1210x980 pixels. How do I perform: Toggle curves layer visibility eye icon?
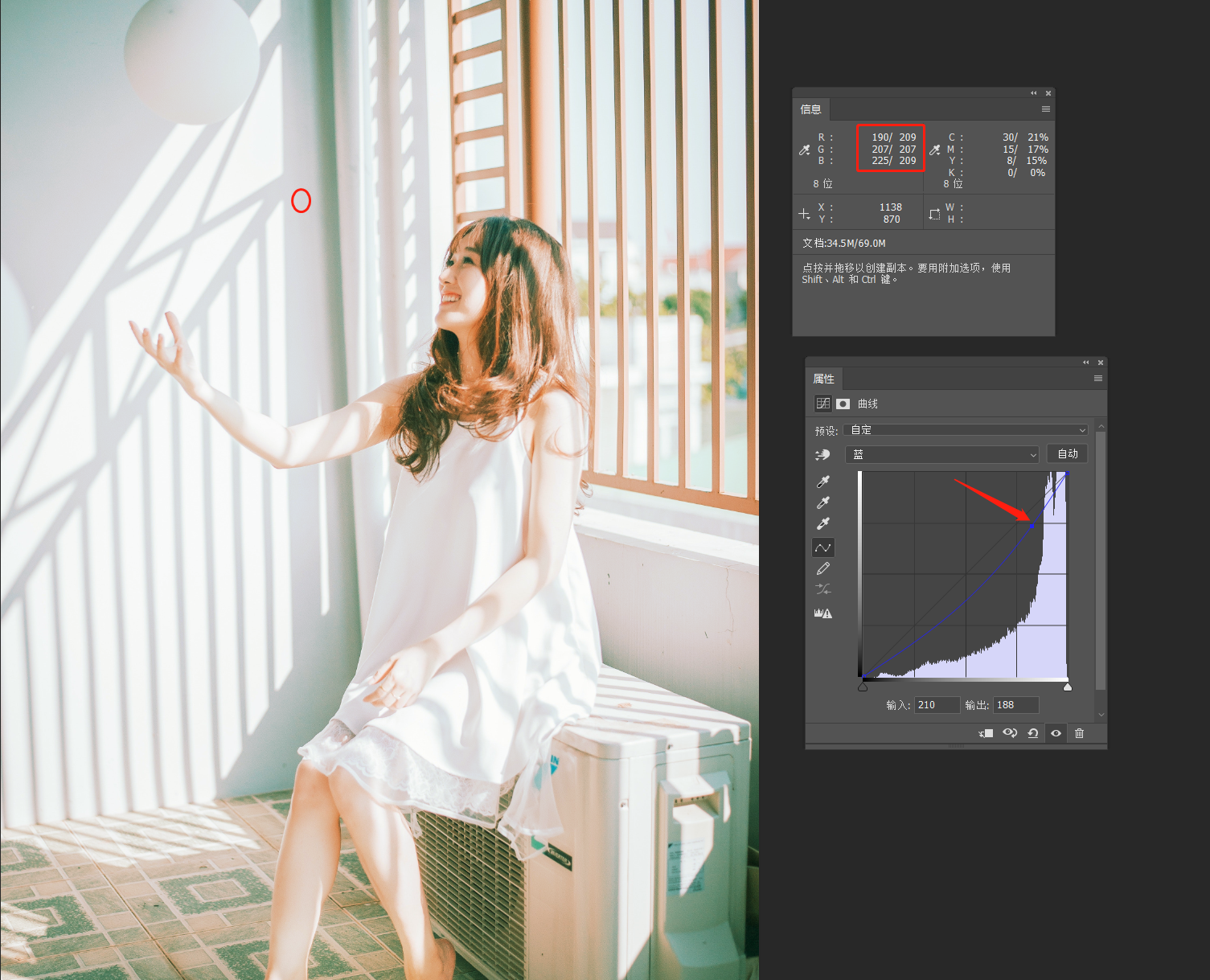coord(1056,733)
